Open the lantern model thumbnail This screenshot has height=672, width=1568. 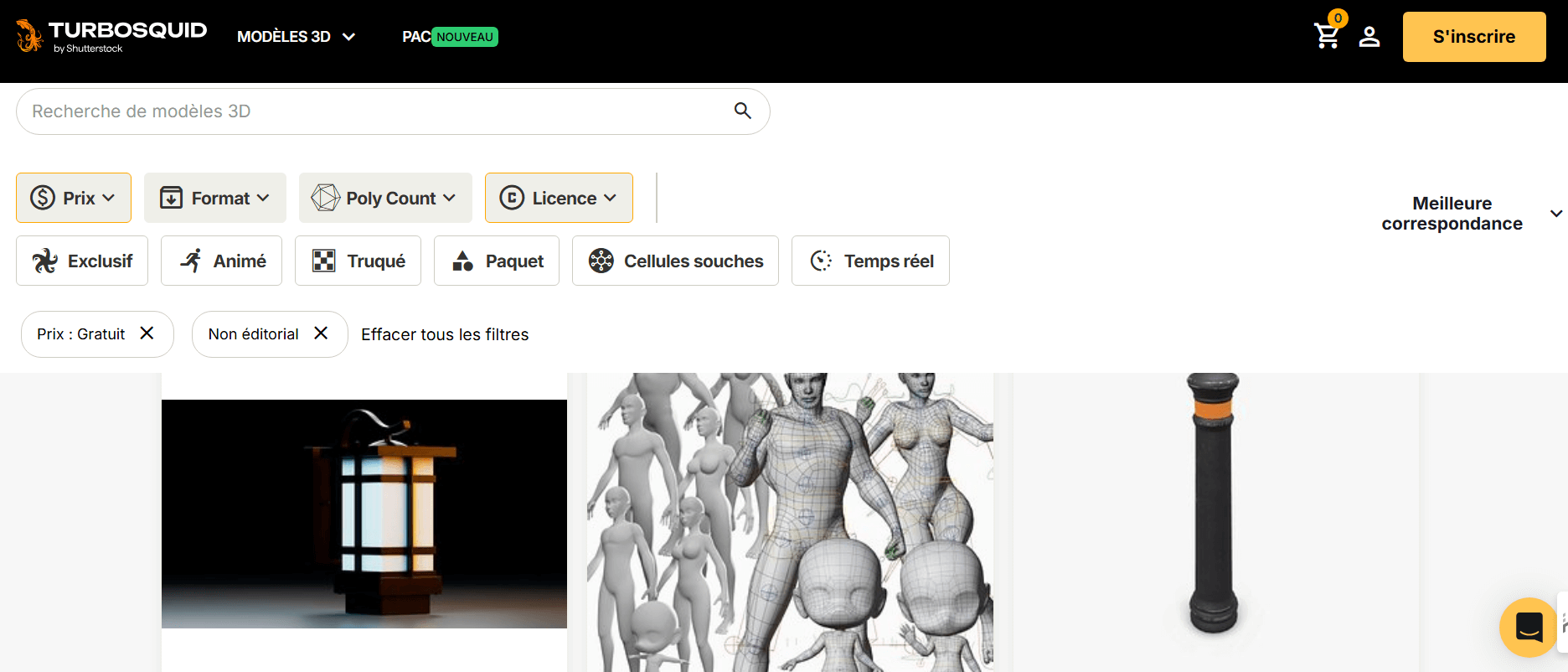(364, 514)
